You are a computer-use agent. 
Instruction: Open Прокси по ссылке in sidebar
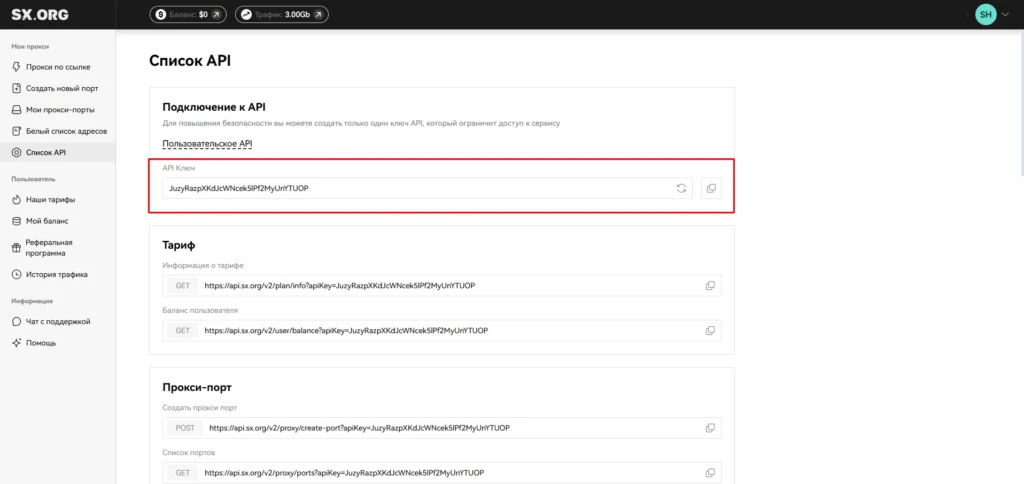pos(57,67)
